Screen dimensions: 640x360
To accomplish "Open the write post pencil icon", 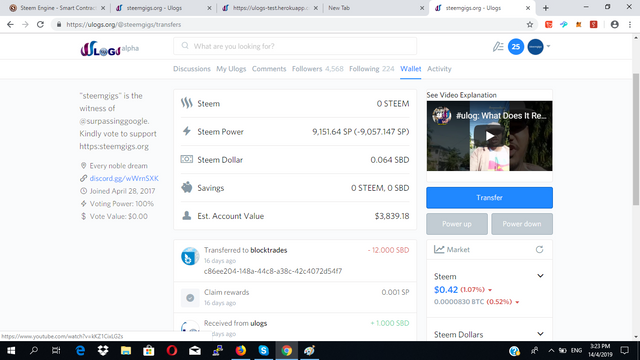I will point(498,47).
